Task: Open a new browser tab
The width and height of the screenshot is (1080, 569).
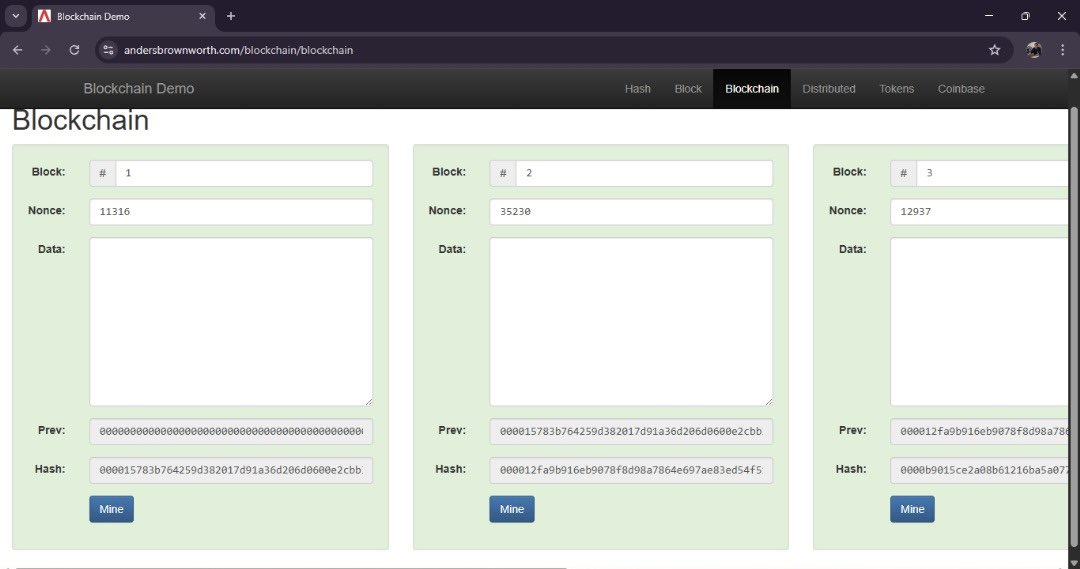Action: point(231,16)
